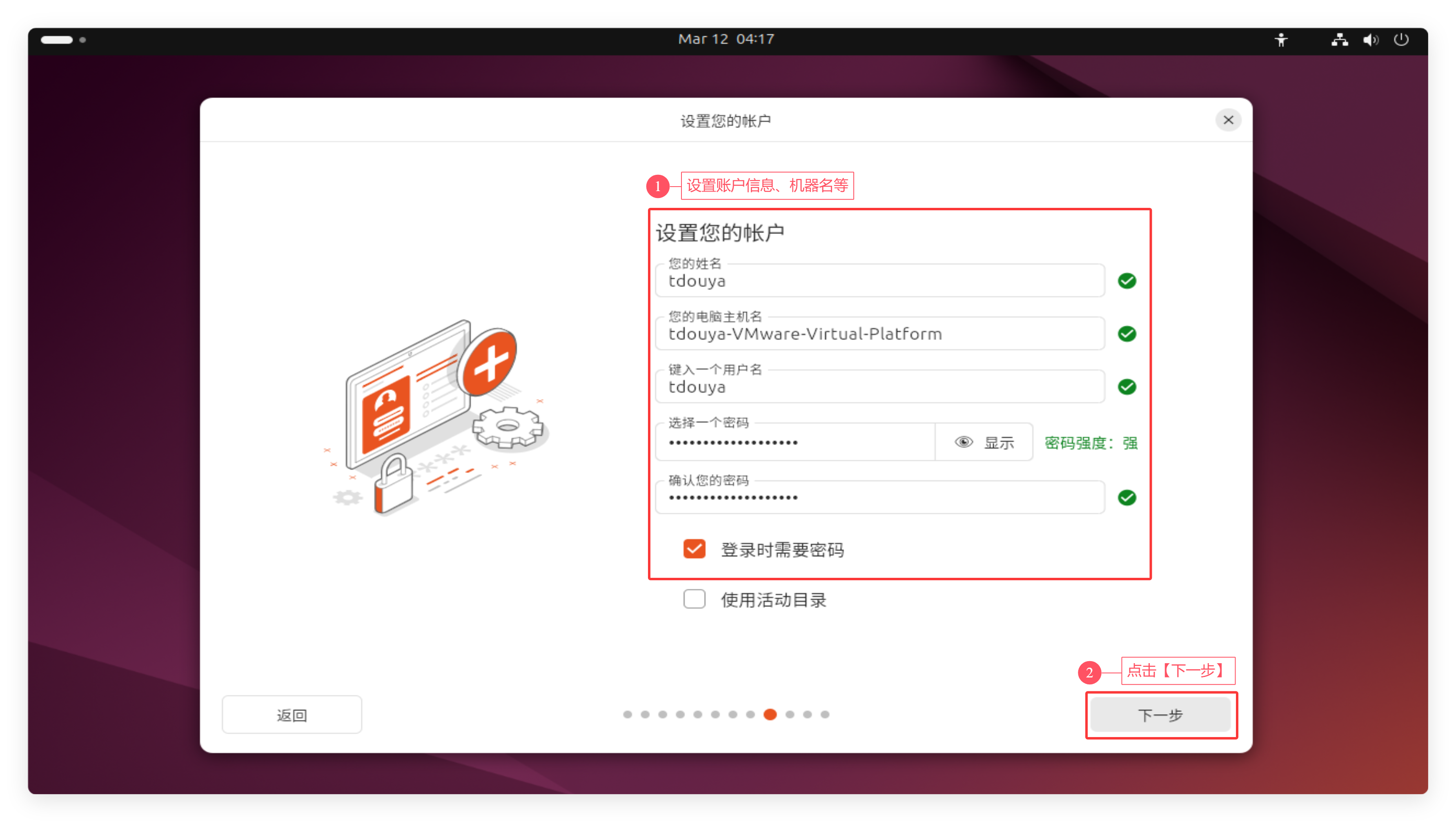This screenshot has height=822, width=1456.
Task: Click the volume speaker icon
Action: pyautogui.click(x=1370, y=40)
